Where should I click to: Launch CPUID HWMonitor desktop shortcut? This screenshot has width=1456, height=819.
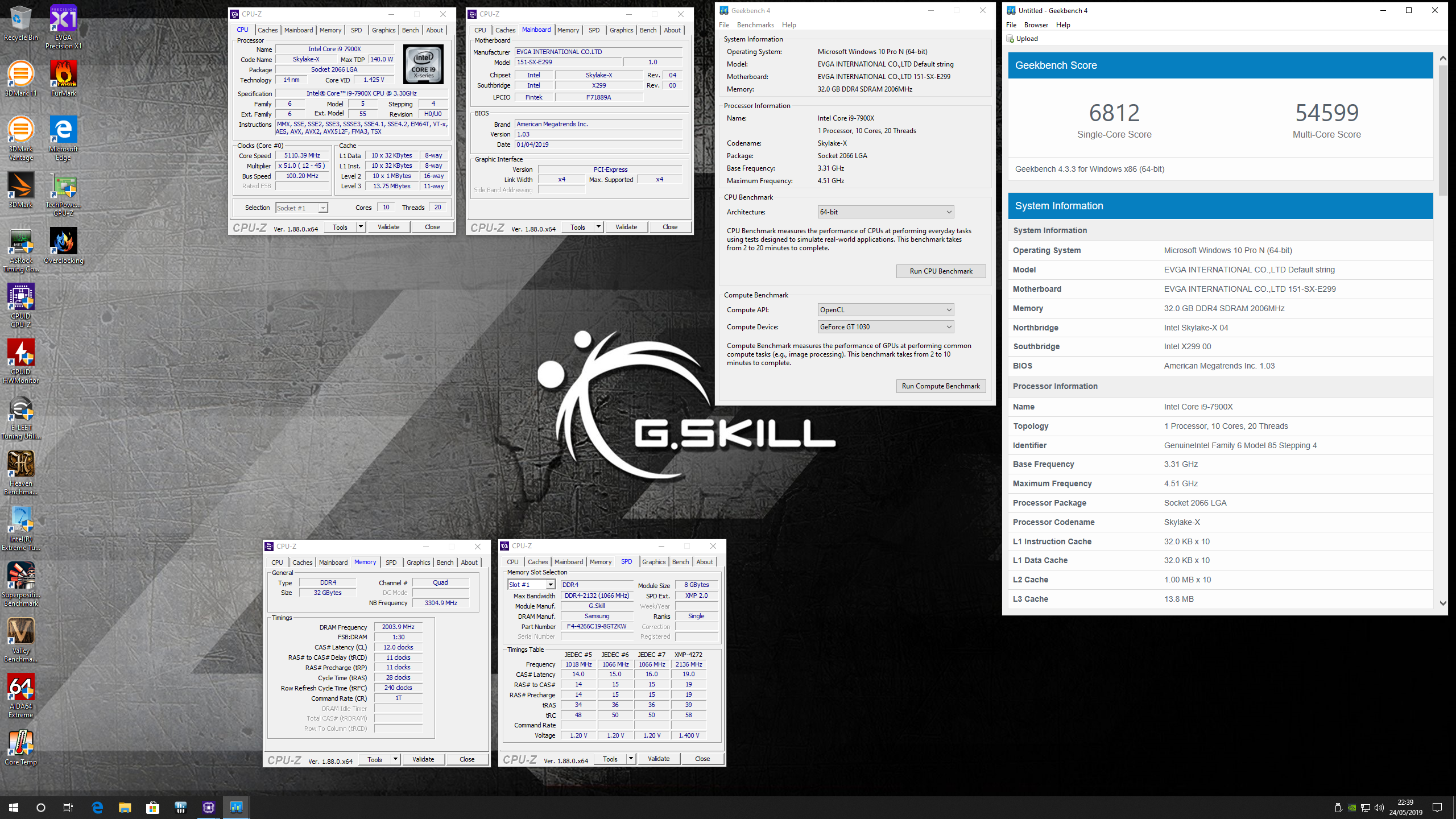(x=20, y=362)
